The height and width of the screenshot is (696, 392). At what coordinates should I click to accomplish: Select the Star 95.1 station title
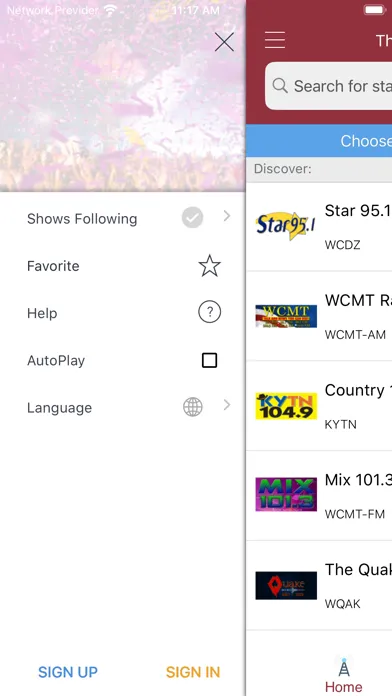tap(358, 210)
